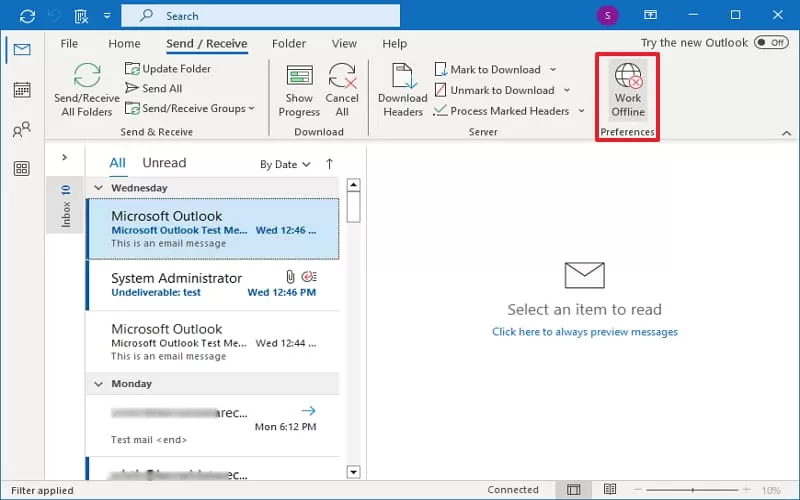This screenshot has width=800, height=500.
Task: Click Send/Receive All Folders ribbon button
Action: pyautogui.click(x=87, y=90)
